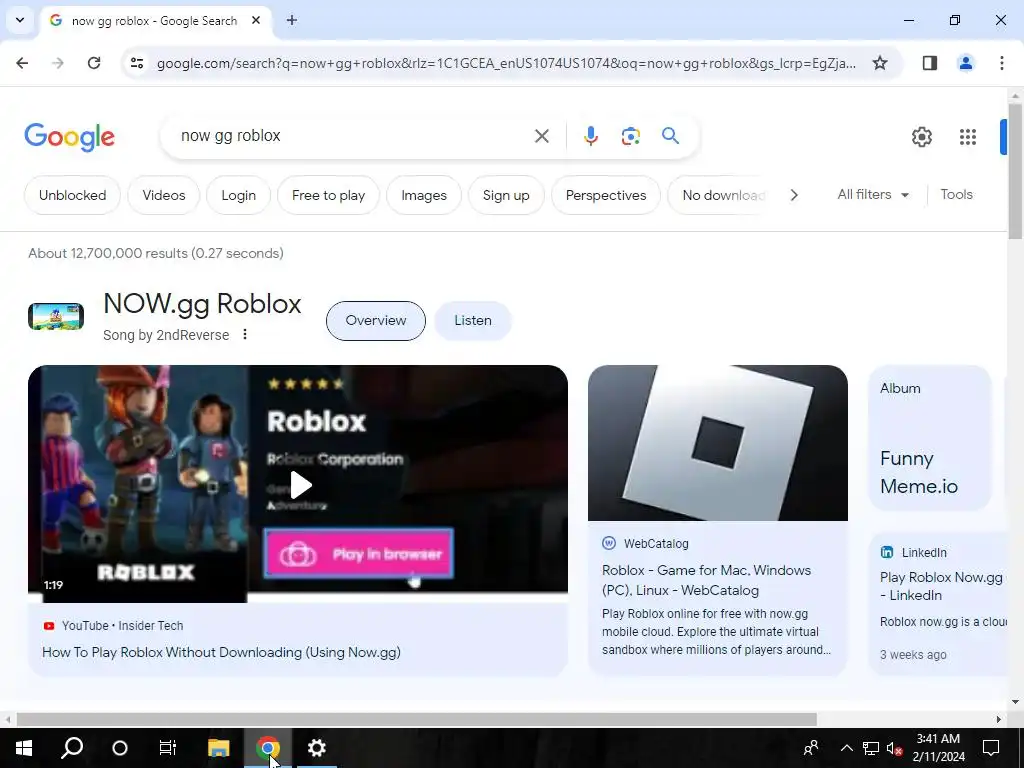Show more filter chips with arrow
The image size is (1024, 768).
pyautogui.click(x=793, y=195)
